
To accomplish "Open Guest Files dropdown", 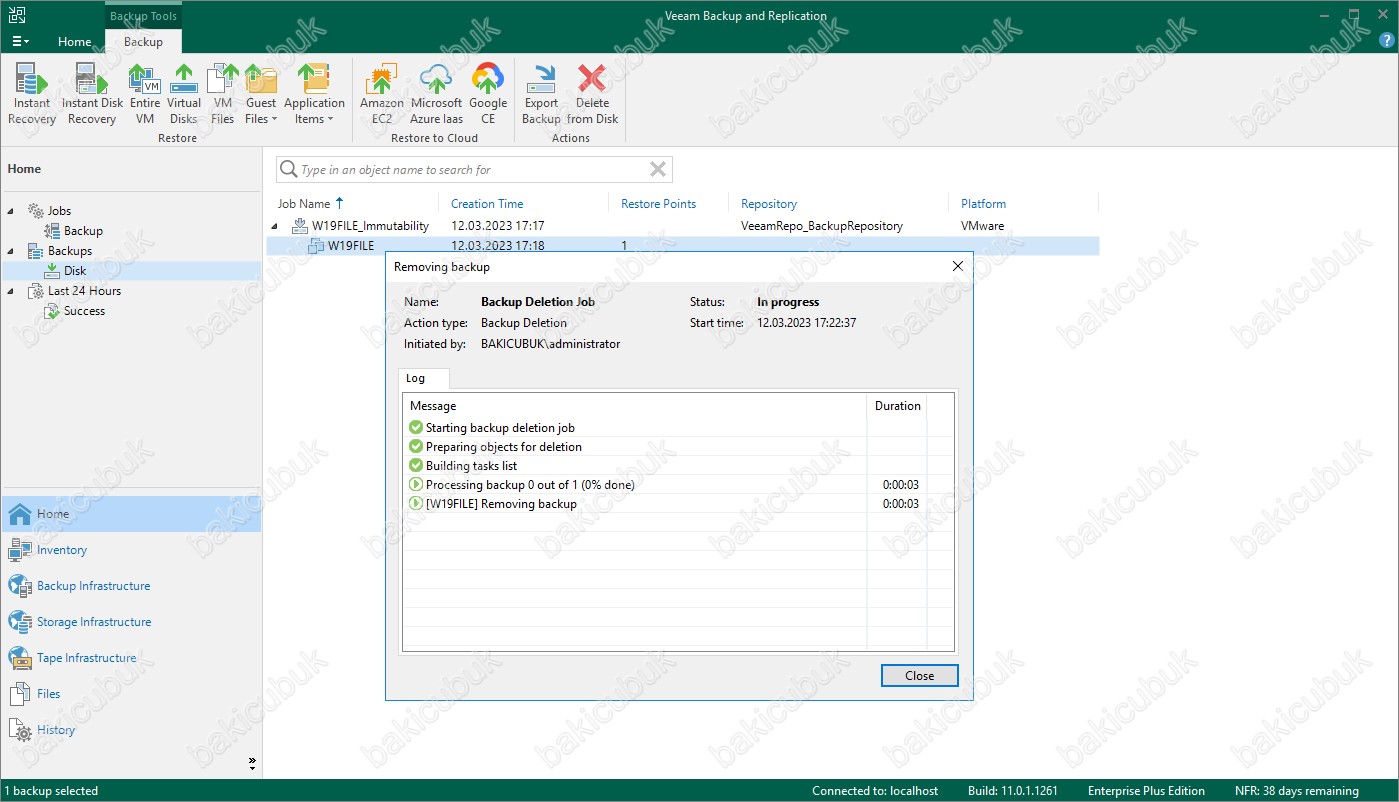I will point(261,94).
